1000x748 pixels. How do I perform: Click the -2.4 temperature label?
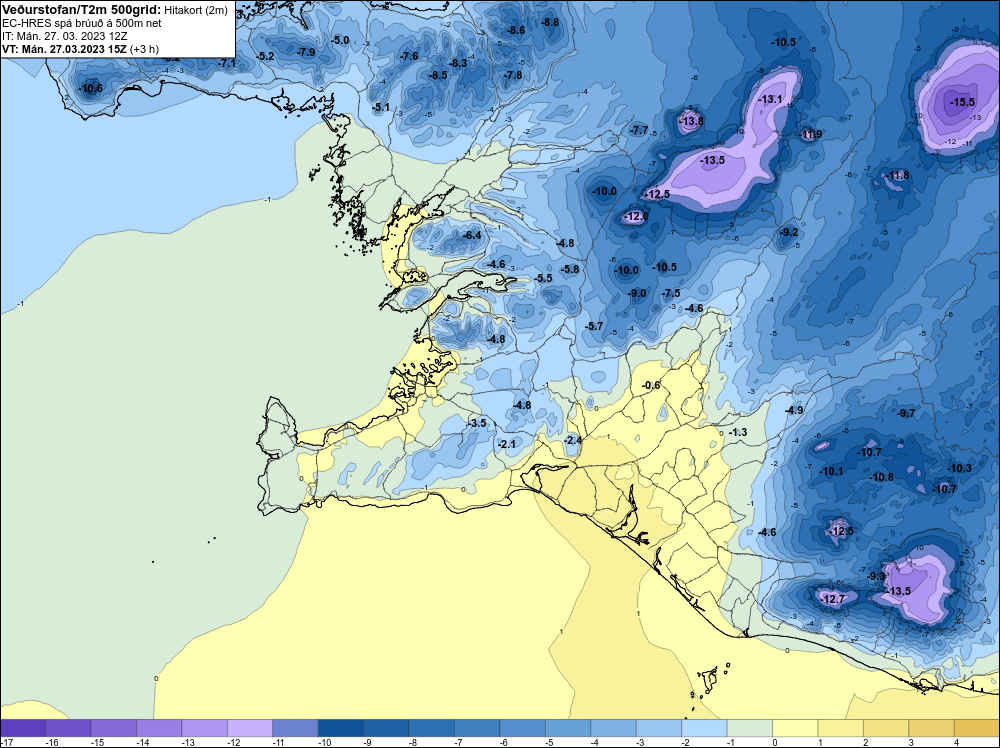point(573,440)
